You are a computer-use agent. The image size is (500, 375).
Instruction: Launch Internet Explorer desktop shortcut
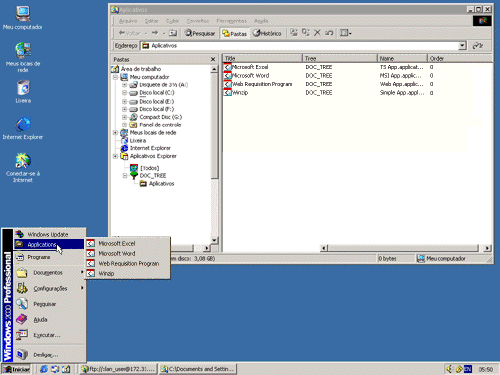23,128
